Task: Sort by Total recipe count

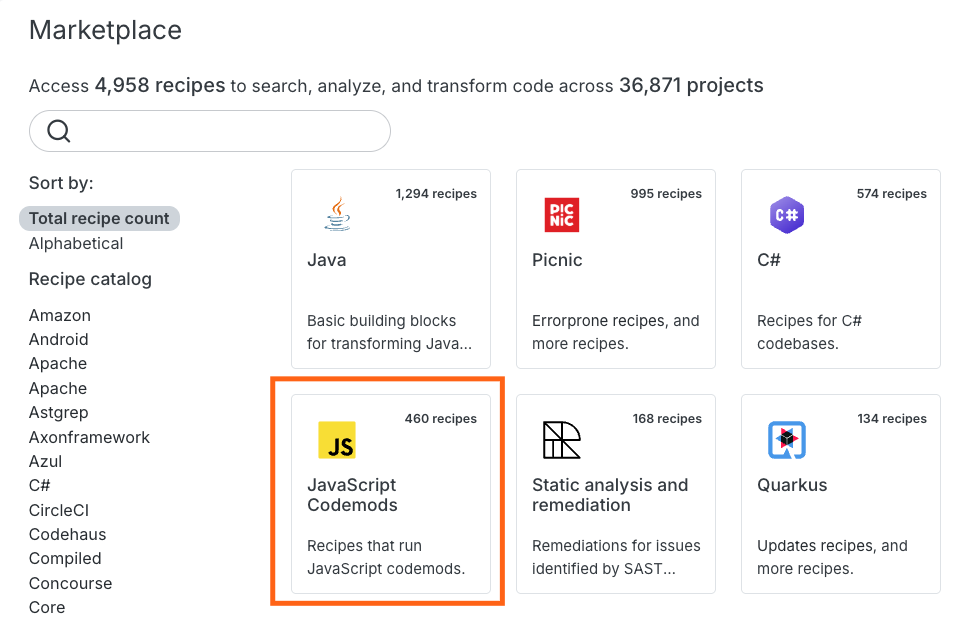Action: click(x=99, y=218)
